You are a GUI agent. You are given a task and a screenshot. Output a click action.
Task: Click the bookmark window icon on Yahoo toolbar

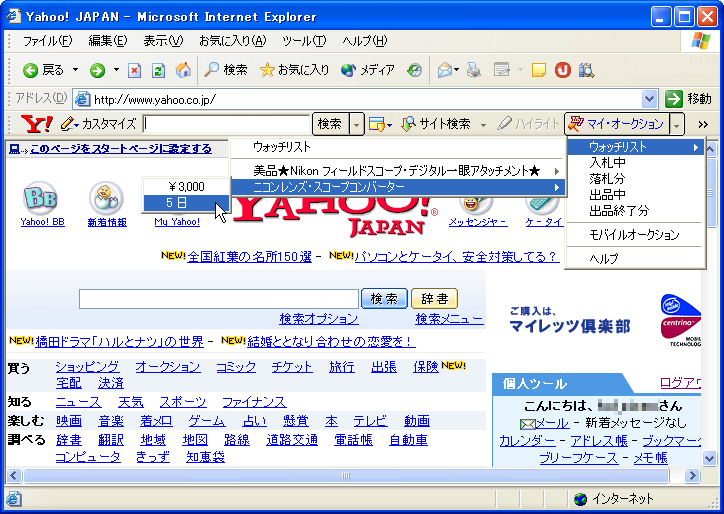click(x=377, y=124)
